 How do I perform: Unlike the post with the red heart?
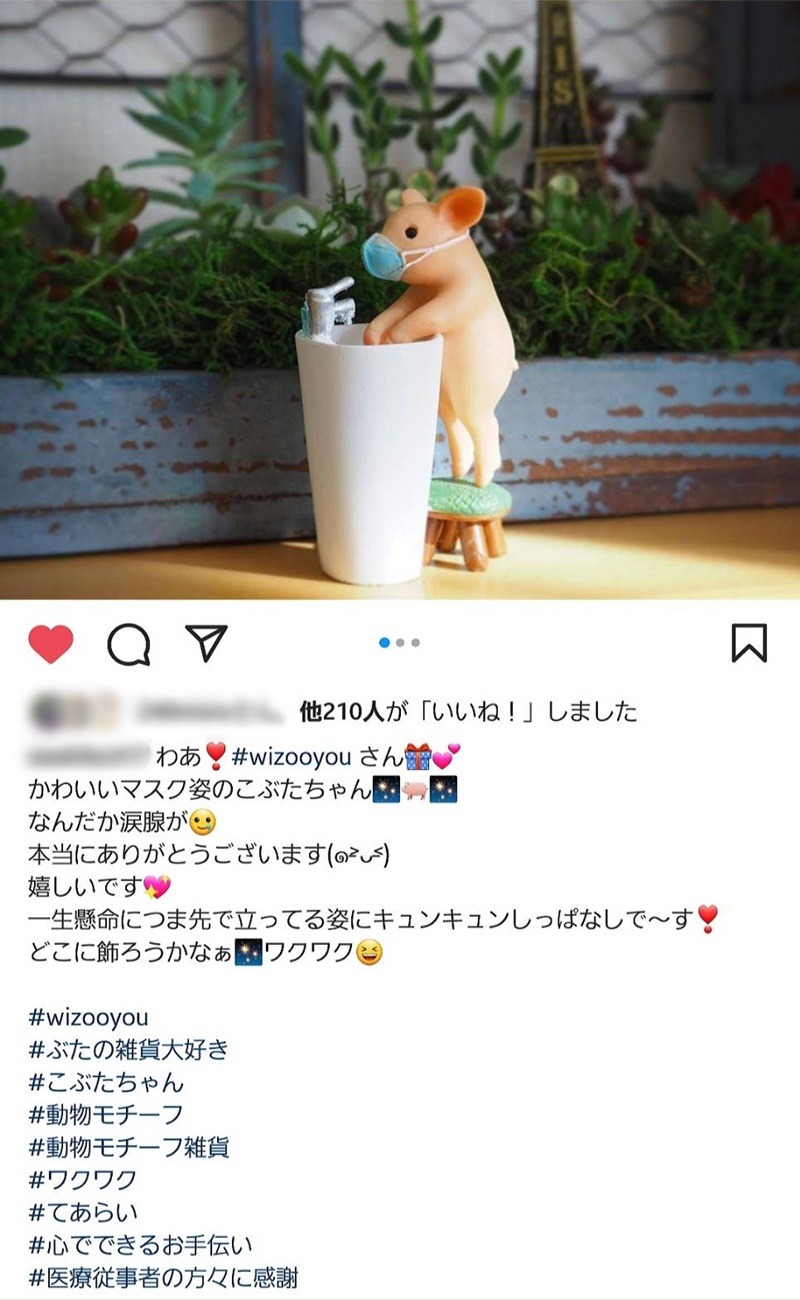pyautogui.click(x=51, y=644)
